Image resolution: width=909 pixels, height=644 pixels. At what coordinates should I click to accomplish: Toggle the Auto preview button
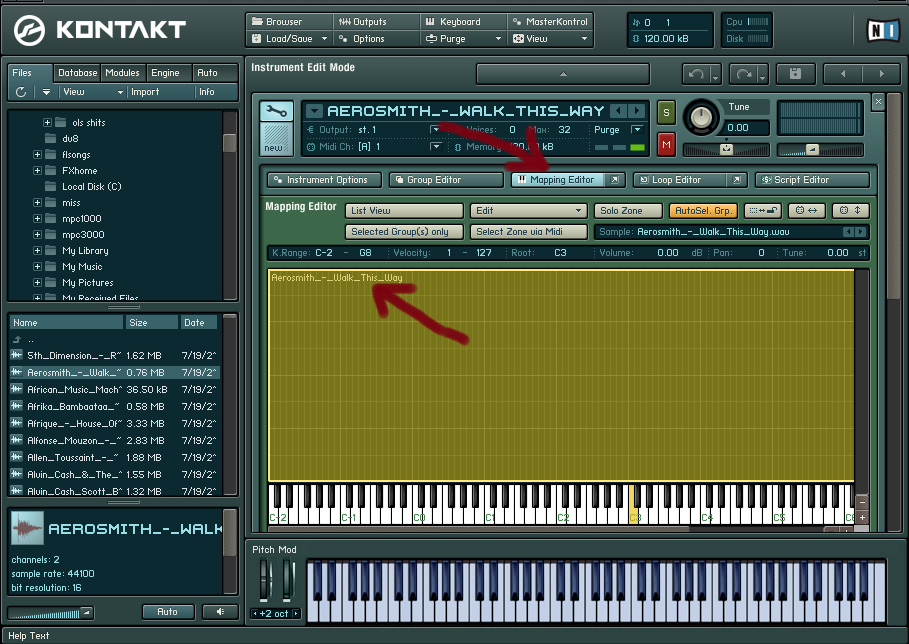coord(168,612)
